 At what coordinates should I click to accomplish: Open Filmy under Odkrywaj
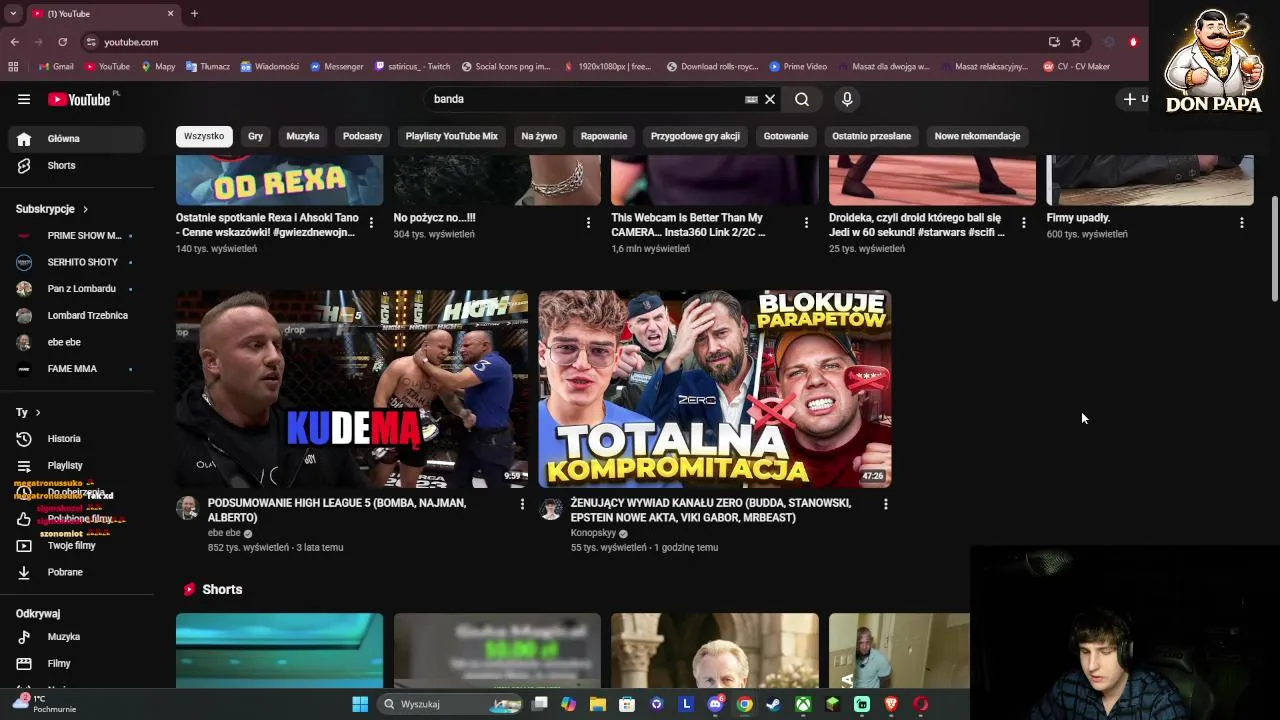[x=75, y=664]
